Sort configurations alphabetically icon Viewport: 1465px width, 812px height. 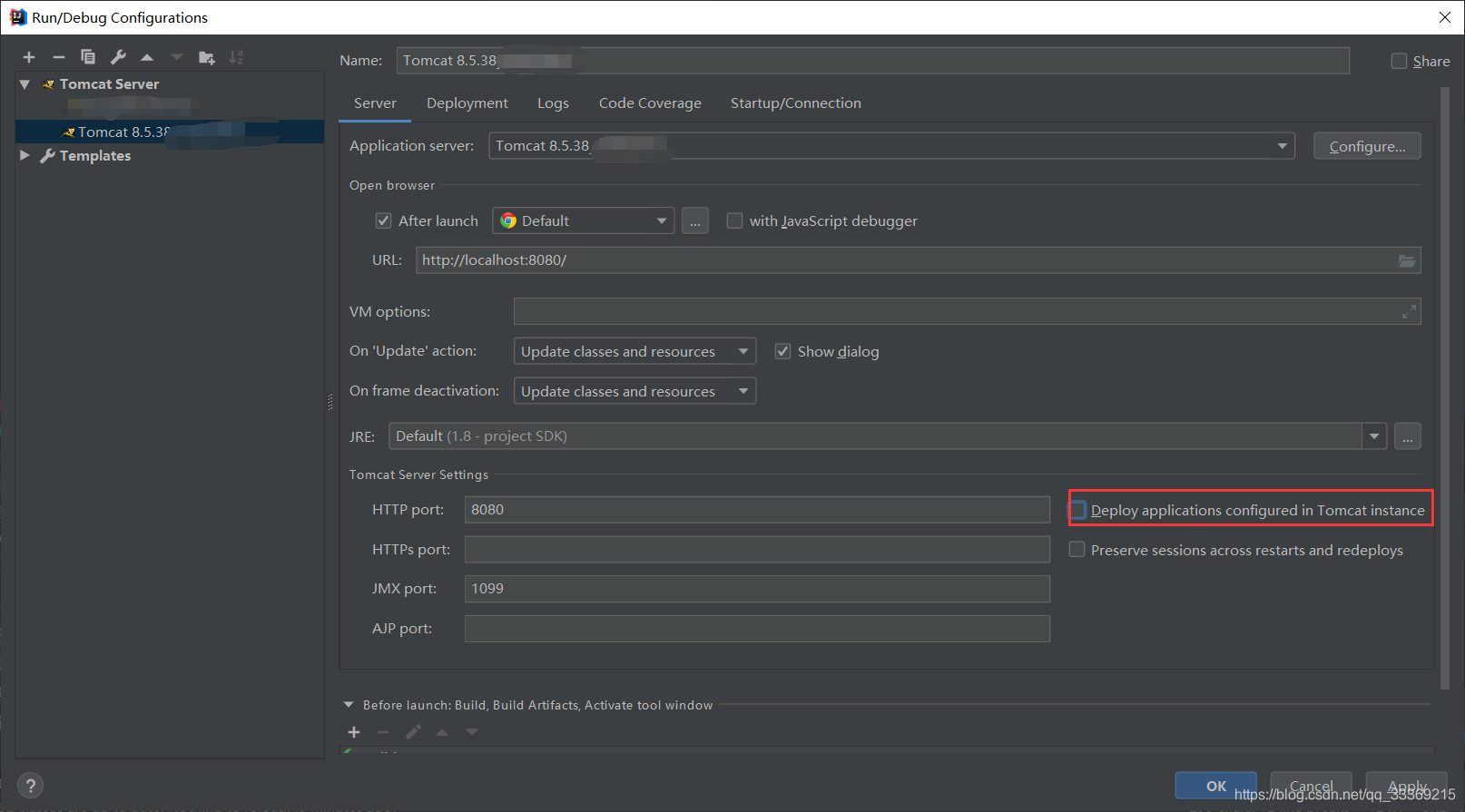237,57
